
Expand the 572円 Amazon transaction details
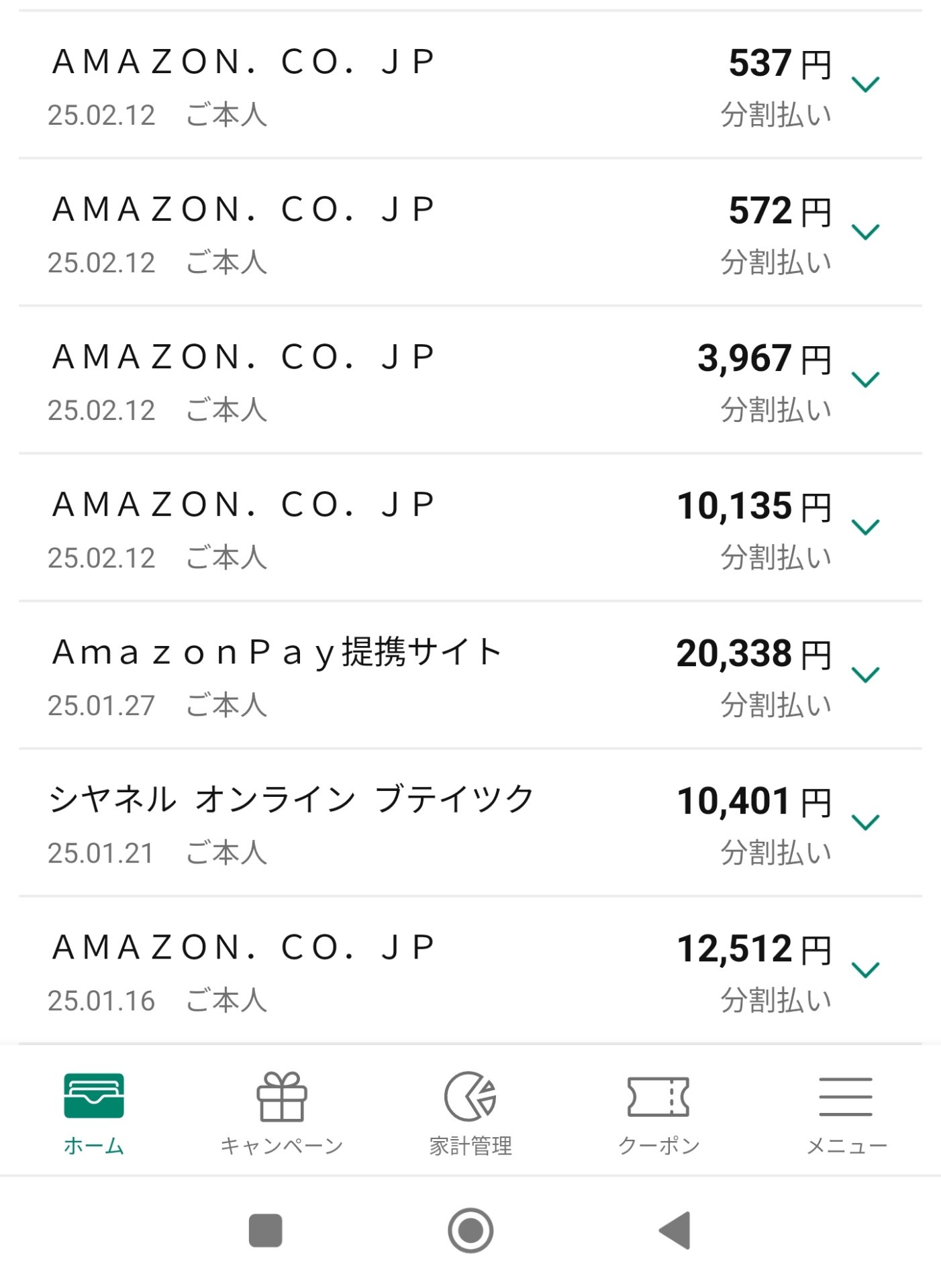point(865,232)
